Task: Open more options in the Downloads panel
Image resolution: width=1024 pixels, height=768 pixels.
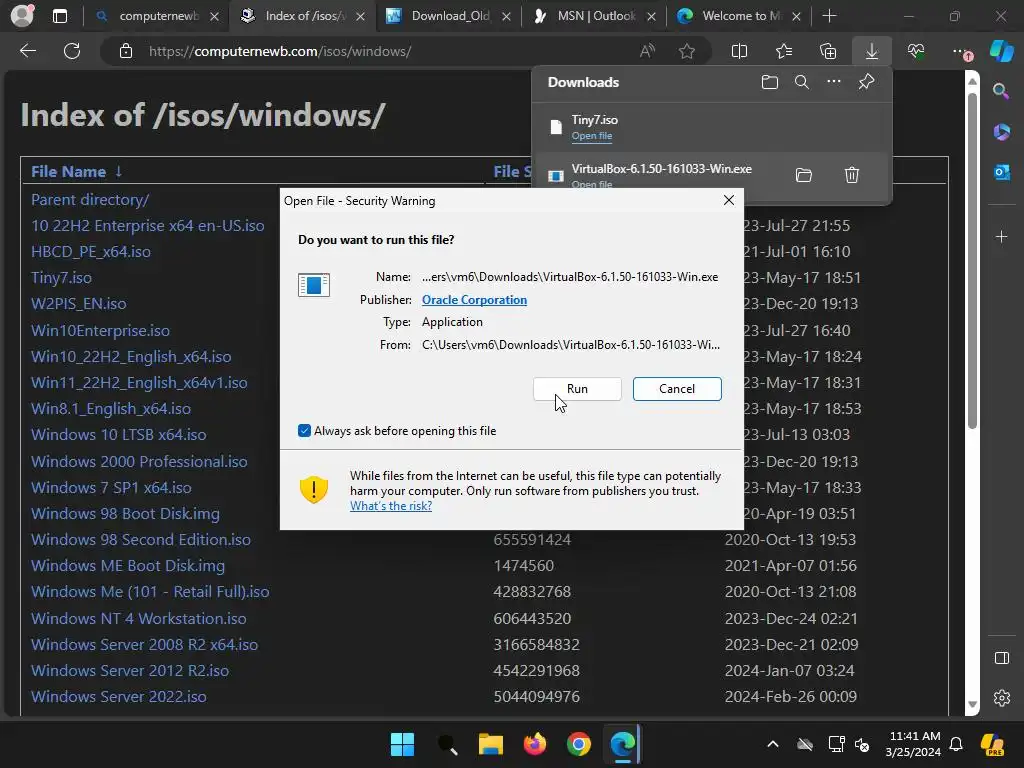Action: pyautogui.click(x=834, y=82)
